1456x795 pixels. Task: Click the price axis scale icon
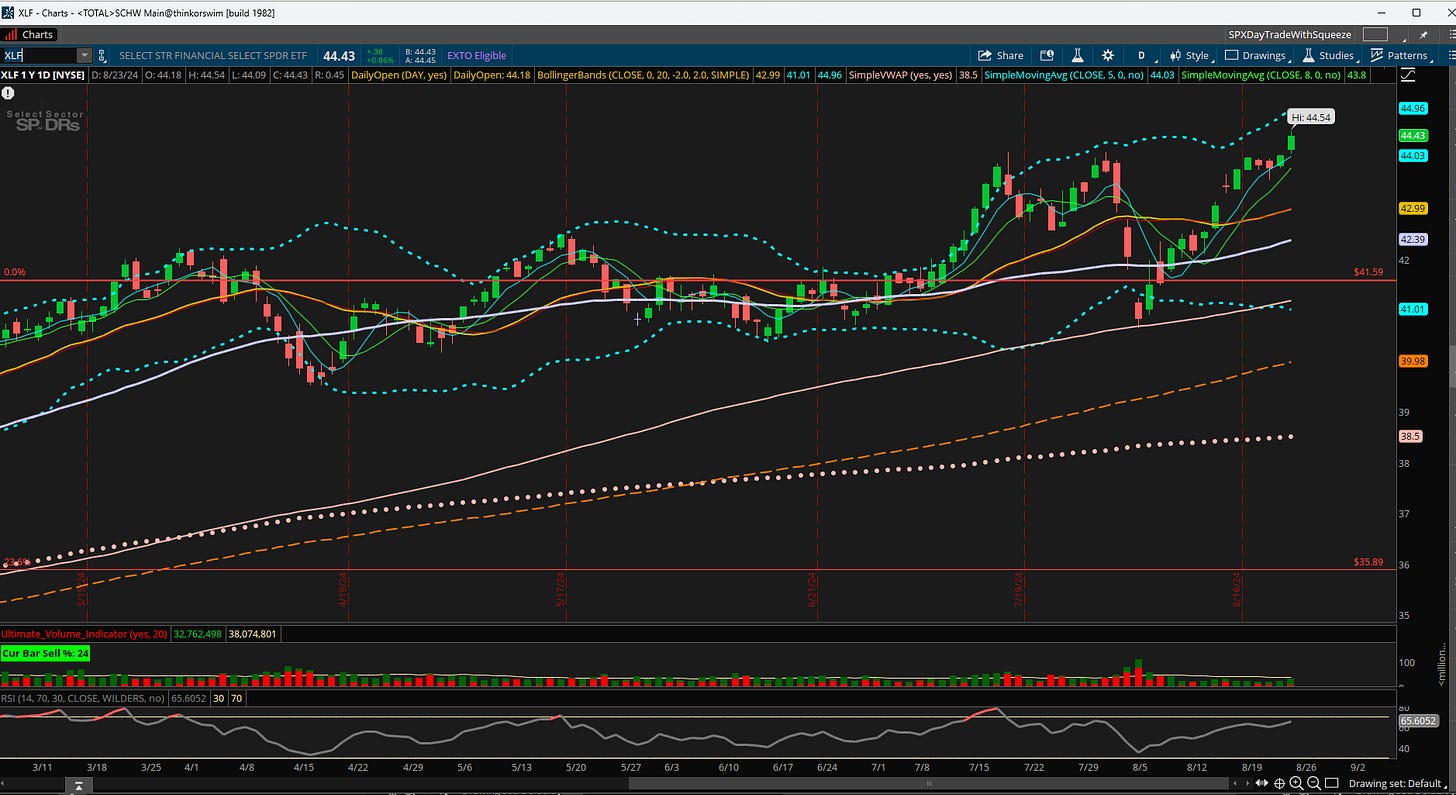[1408, 75]
